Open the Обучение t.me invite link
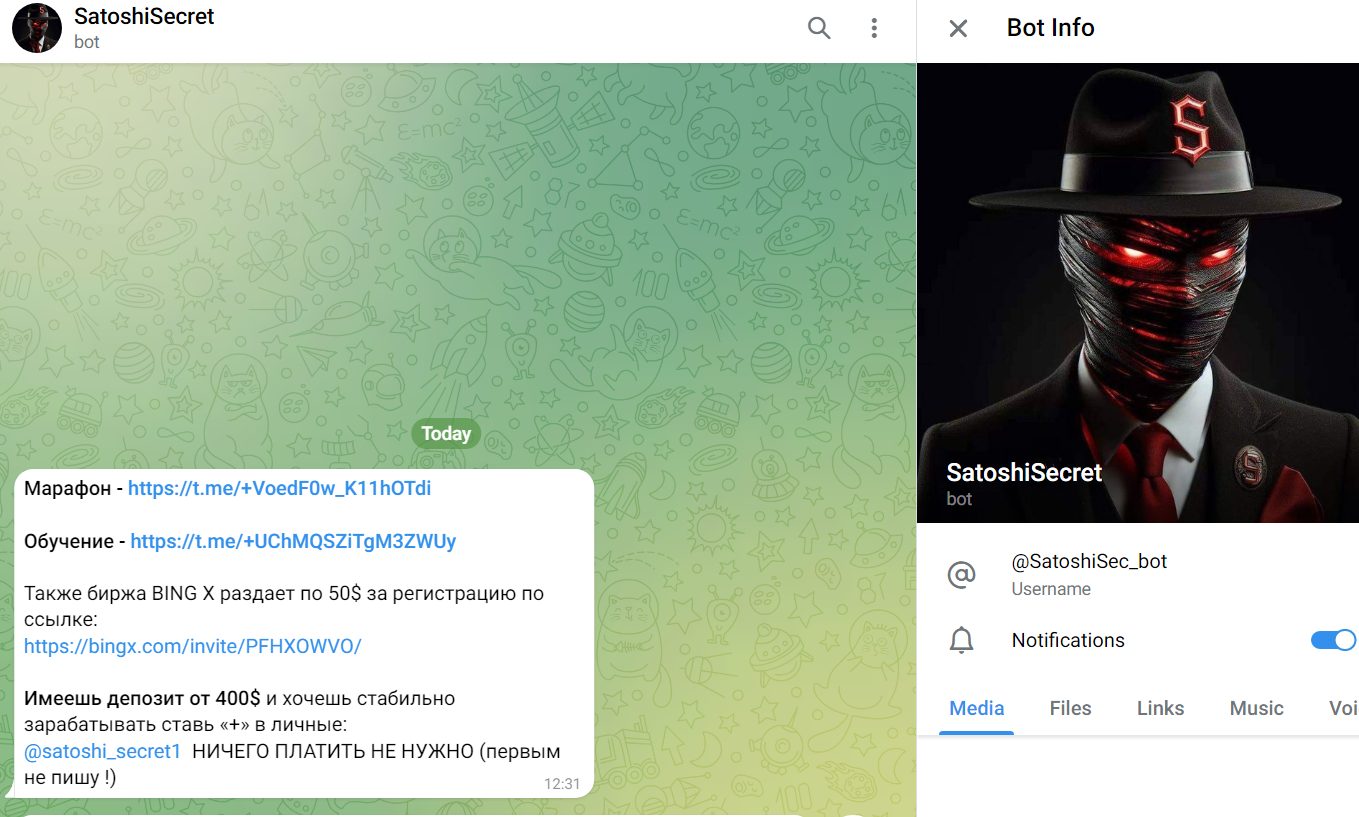The height and width of the screenshot is (817, 1359). pos(293,541)
